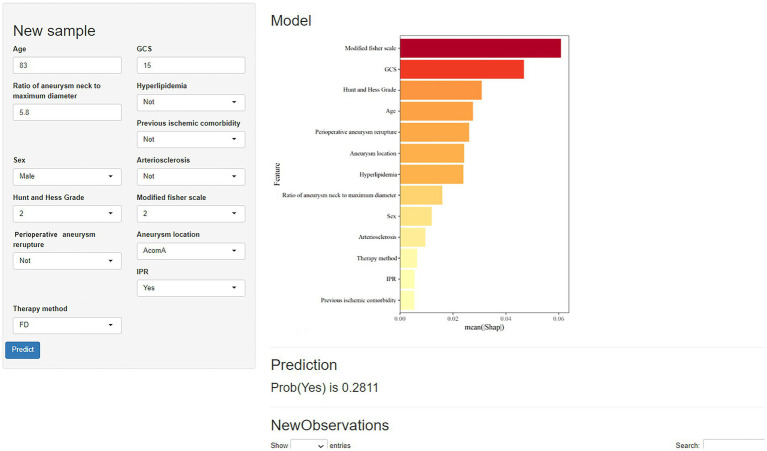The height and width of the screenshot is (451, 767).
Task: Open the Hunt and Hess Grade dropdown
Action: pos(67,214)
